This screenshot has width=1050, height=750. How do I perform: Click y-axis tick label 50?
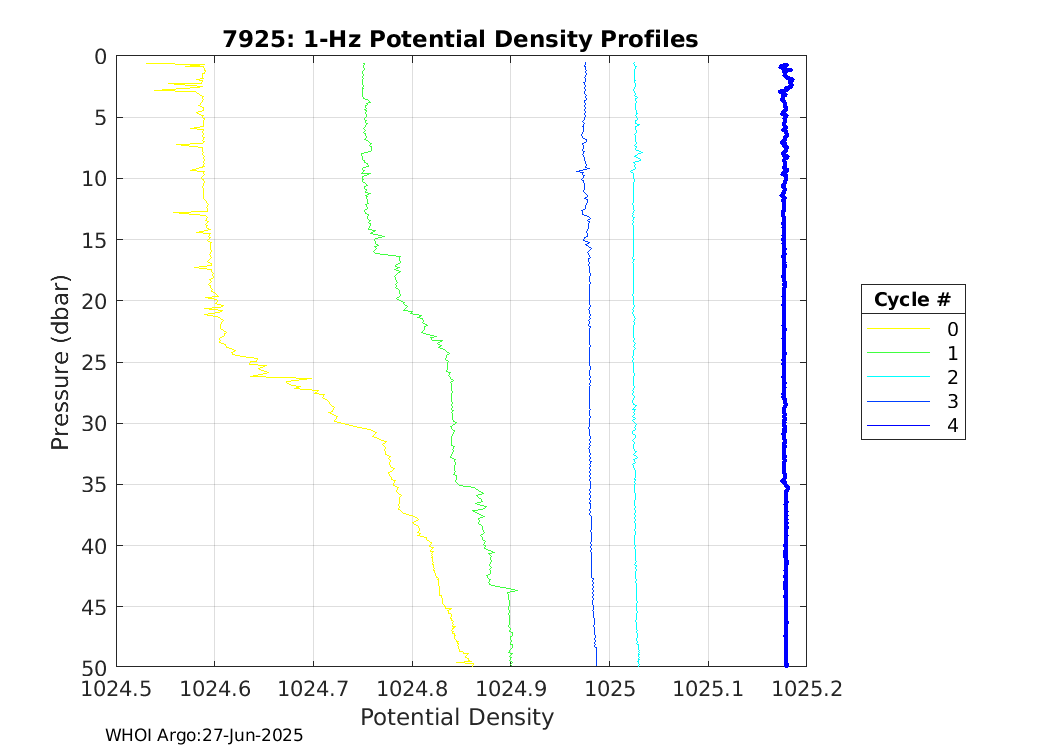94,668
